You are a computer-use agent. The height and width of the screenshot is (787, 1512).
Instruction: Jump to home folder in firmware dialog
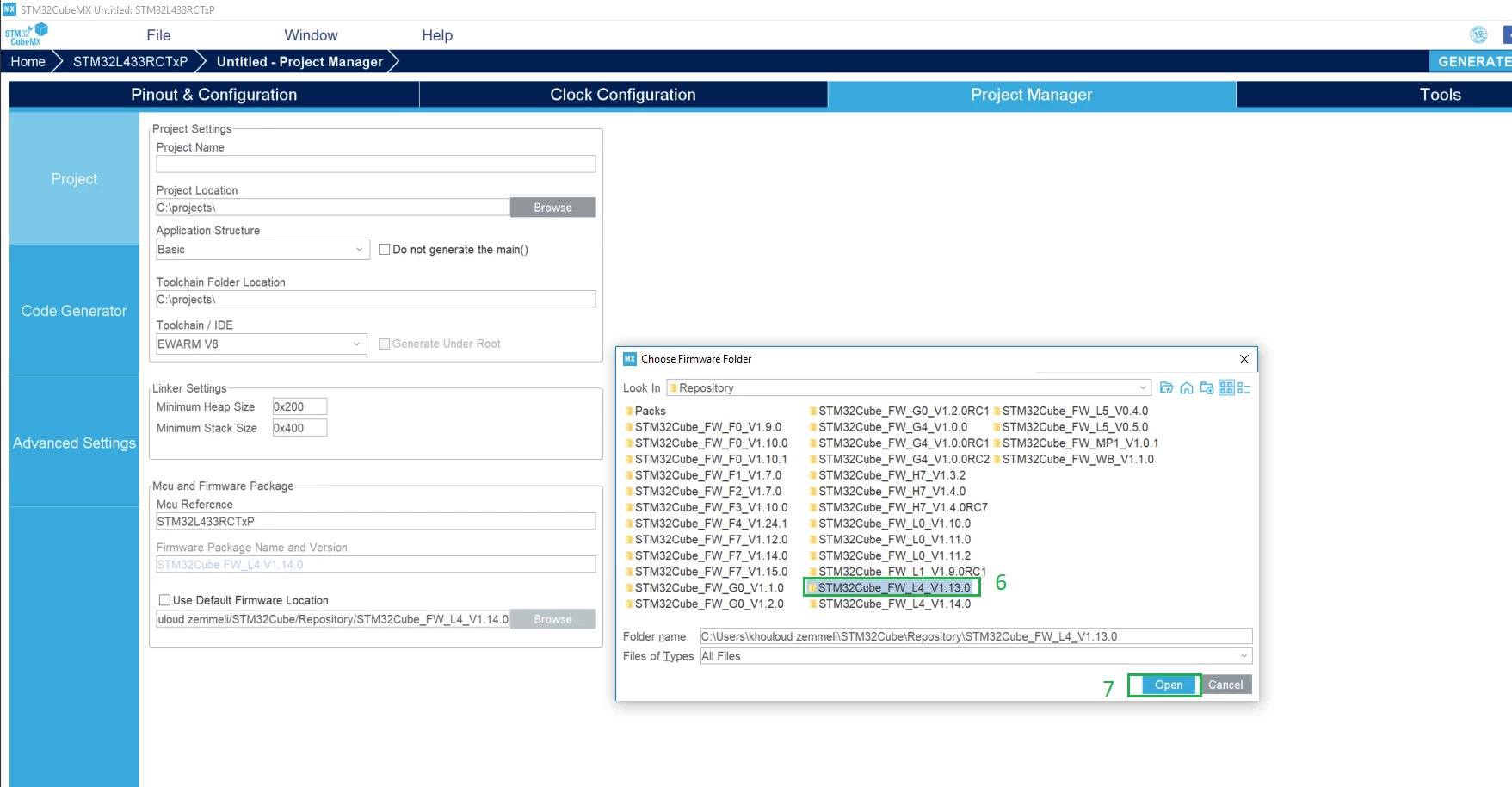(1187, 388)
